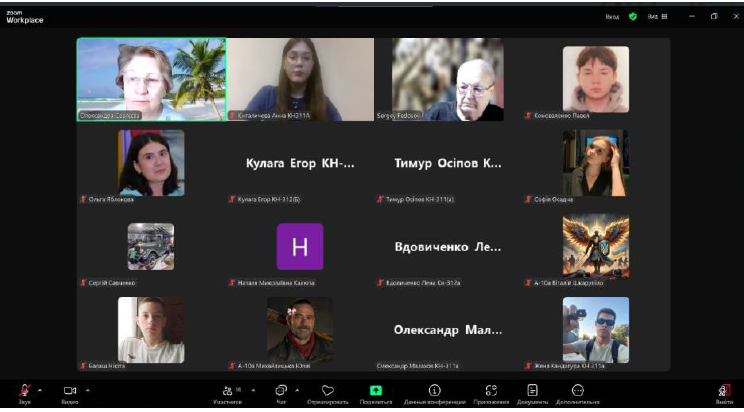This screenshot has width=744, height=412.
Task: Select Енгаличева Анна's video tile
Action: (x=300, y=79)
